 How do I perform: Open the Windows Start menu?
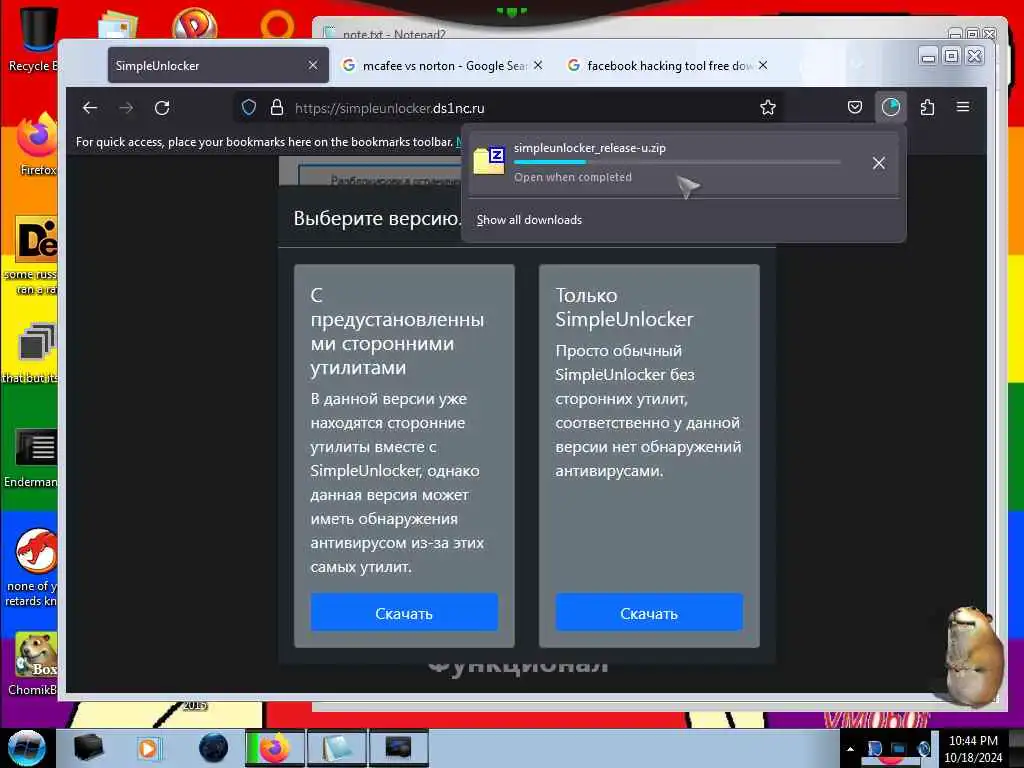point(26,748)
